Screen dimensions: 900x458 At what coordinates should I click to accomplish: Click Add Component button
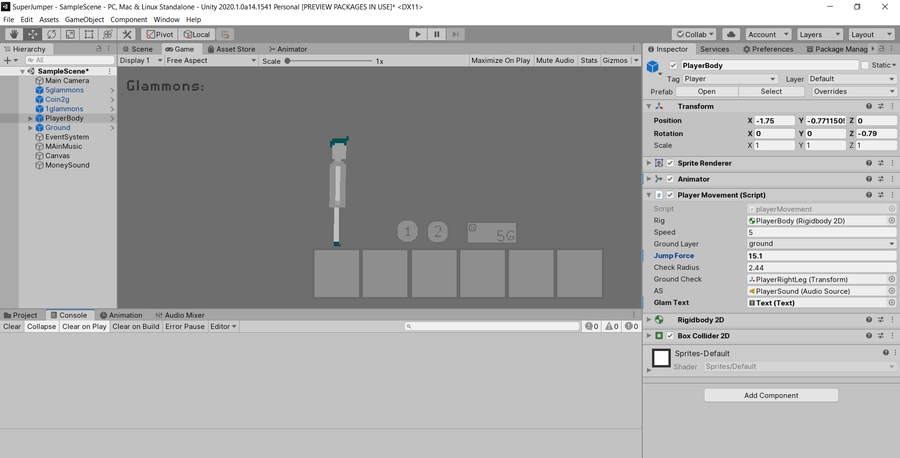(x=771, y=395)
